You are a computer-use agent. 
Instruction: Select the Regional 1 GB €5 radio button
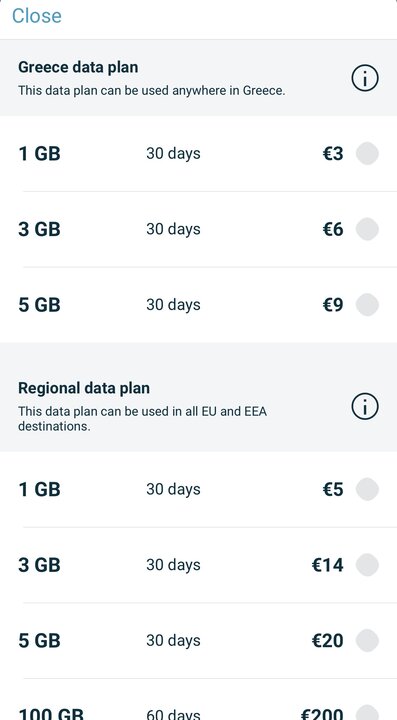click(367, 489)
